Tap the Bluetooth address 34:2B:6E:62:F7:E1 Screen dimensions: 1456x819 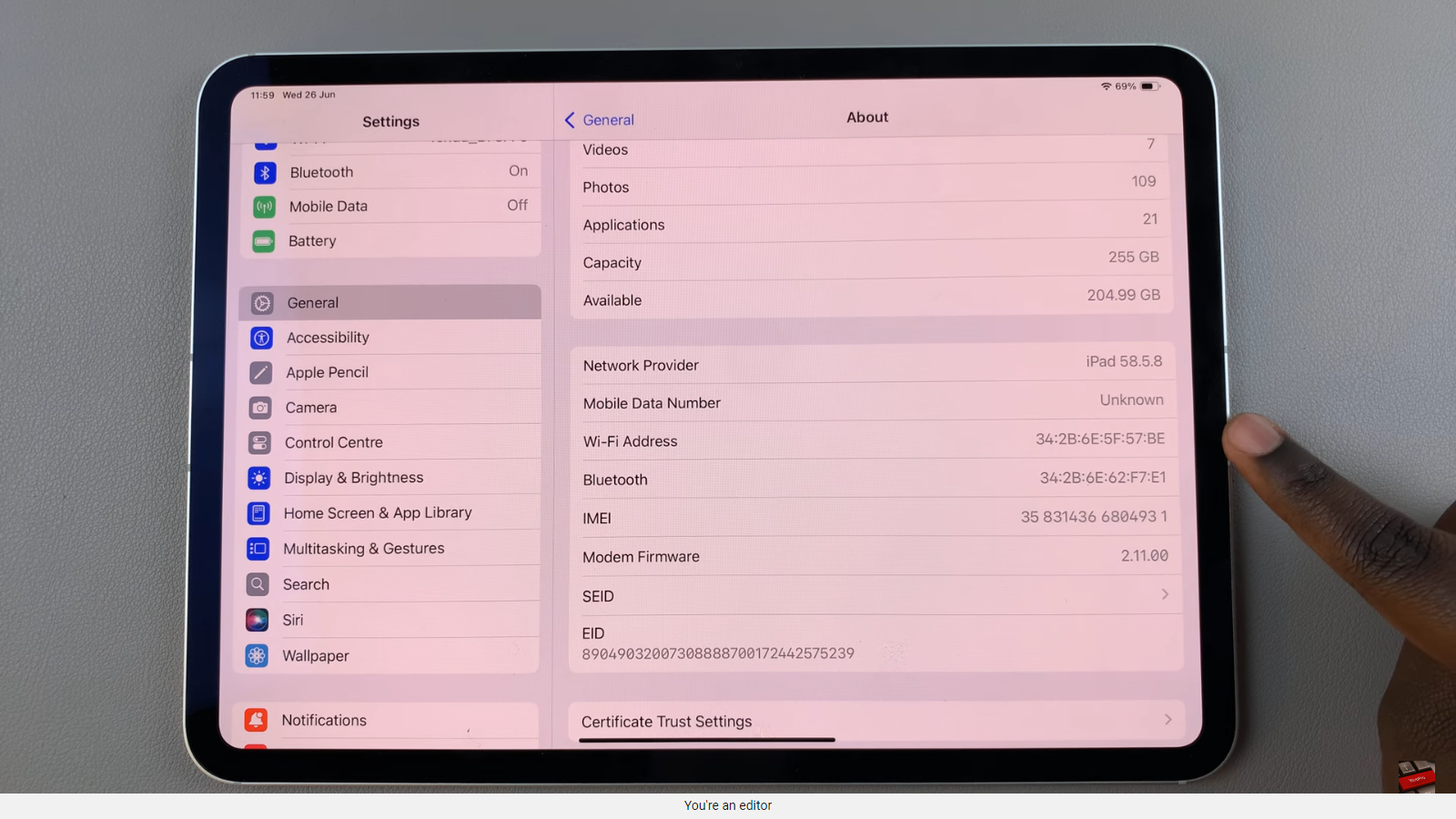[x=1103, y=478]
